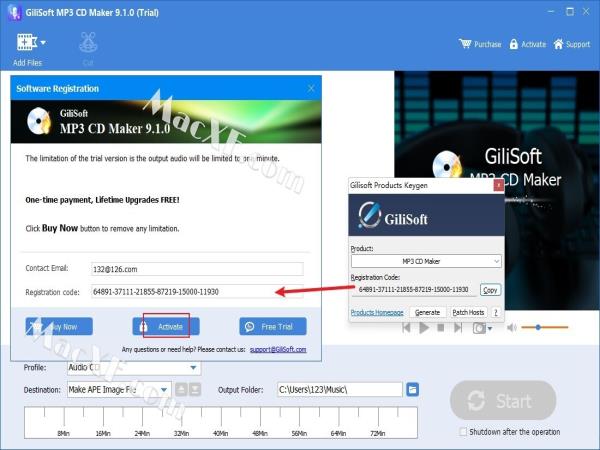Open the Products Homepage link

377,313
